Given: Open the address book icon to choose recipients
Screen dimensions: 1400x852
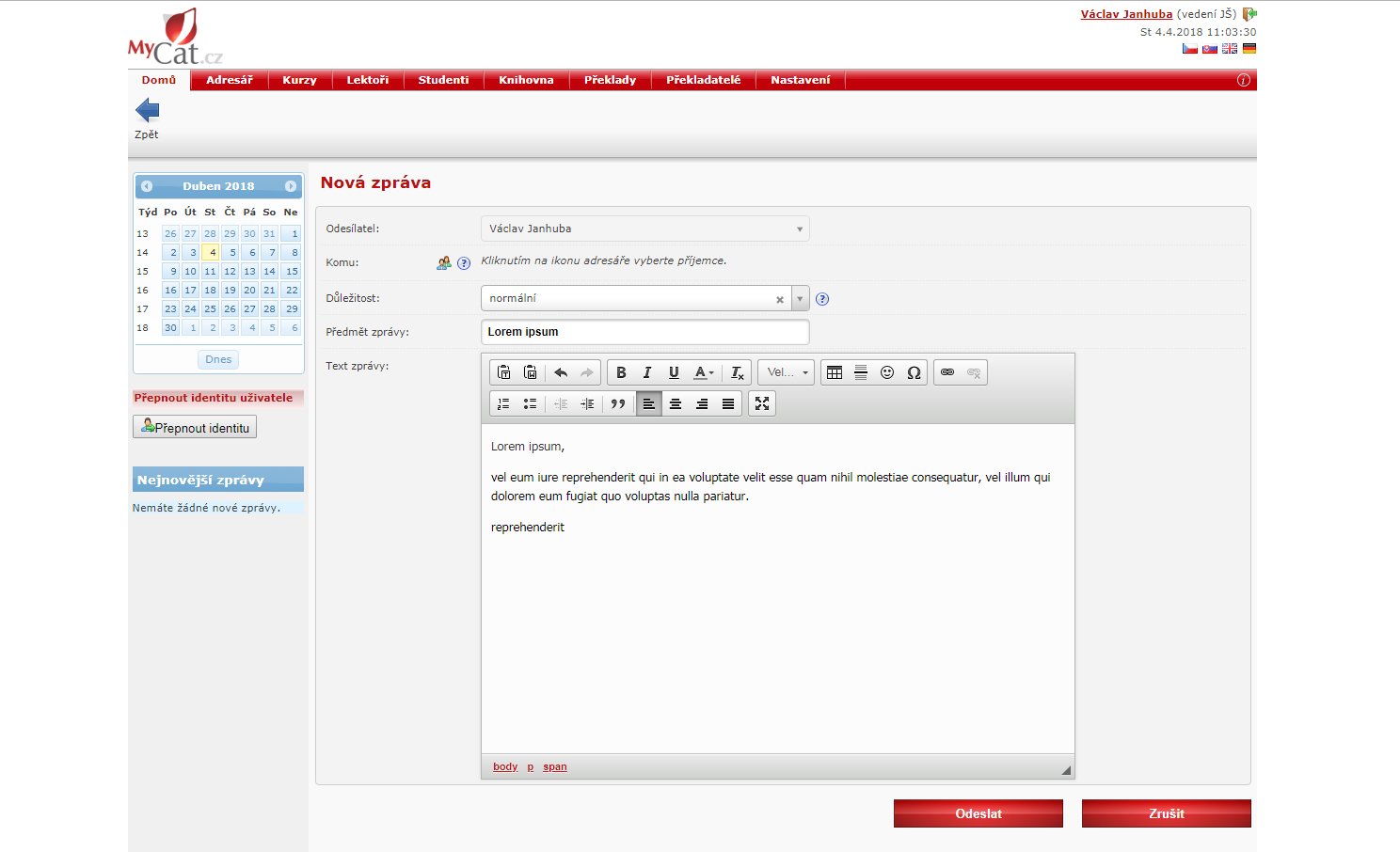Looking at the screenshot, I should point(443,263).
